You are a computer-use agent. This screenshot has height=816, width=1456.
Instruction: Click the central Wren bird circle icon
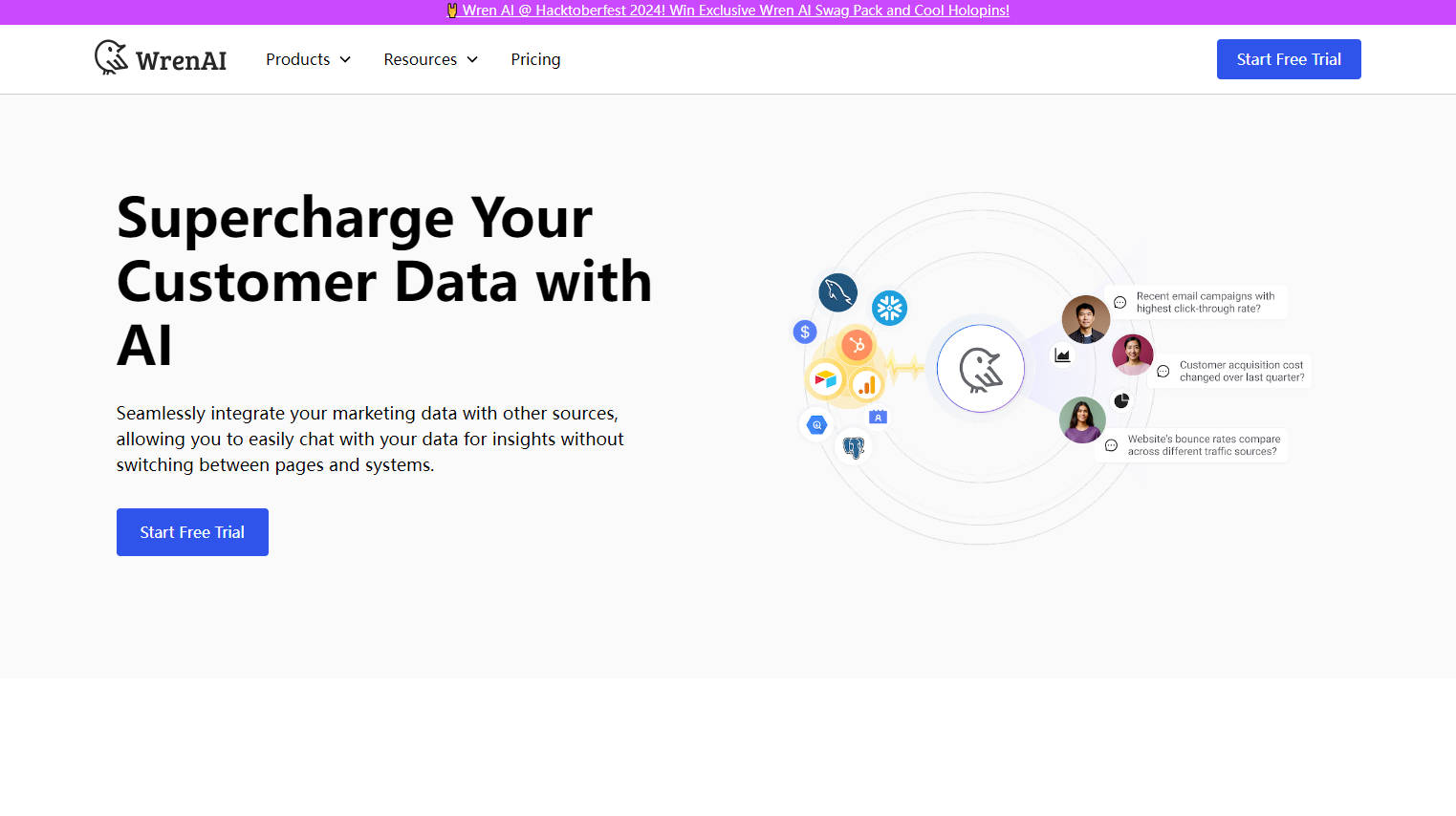(x=981, y=369)
